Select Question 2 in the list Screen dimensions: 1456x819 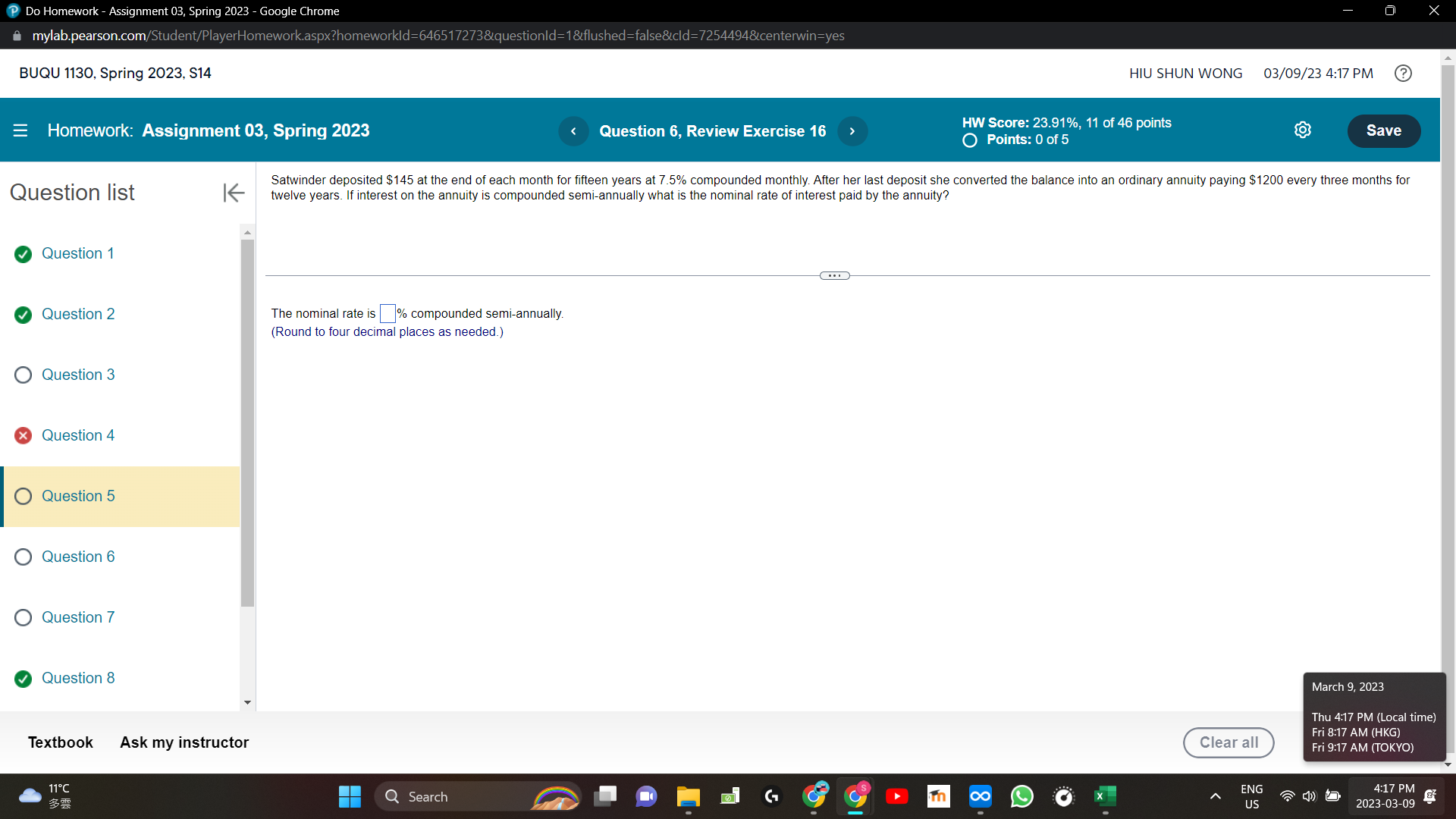[78, 314]
